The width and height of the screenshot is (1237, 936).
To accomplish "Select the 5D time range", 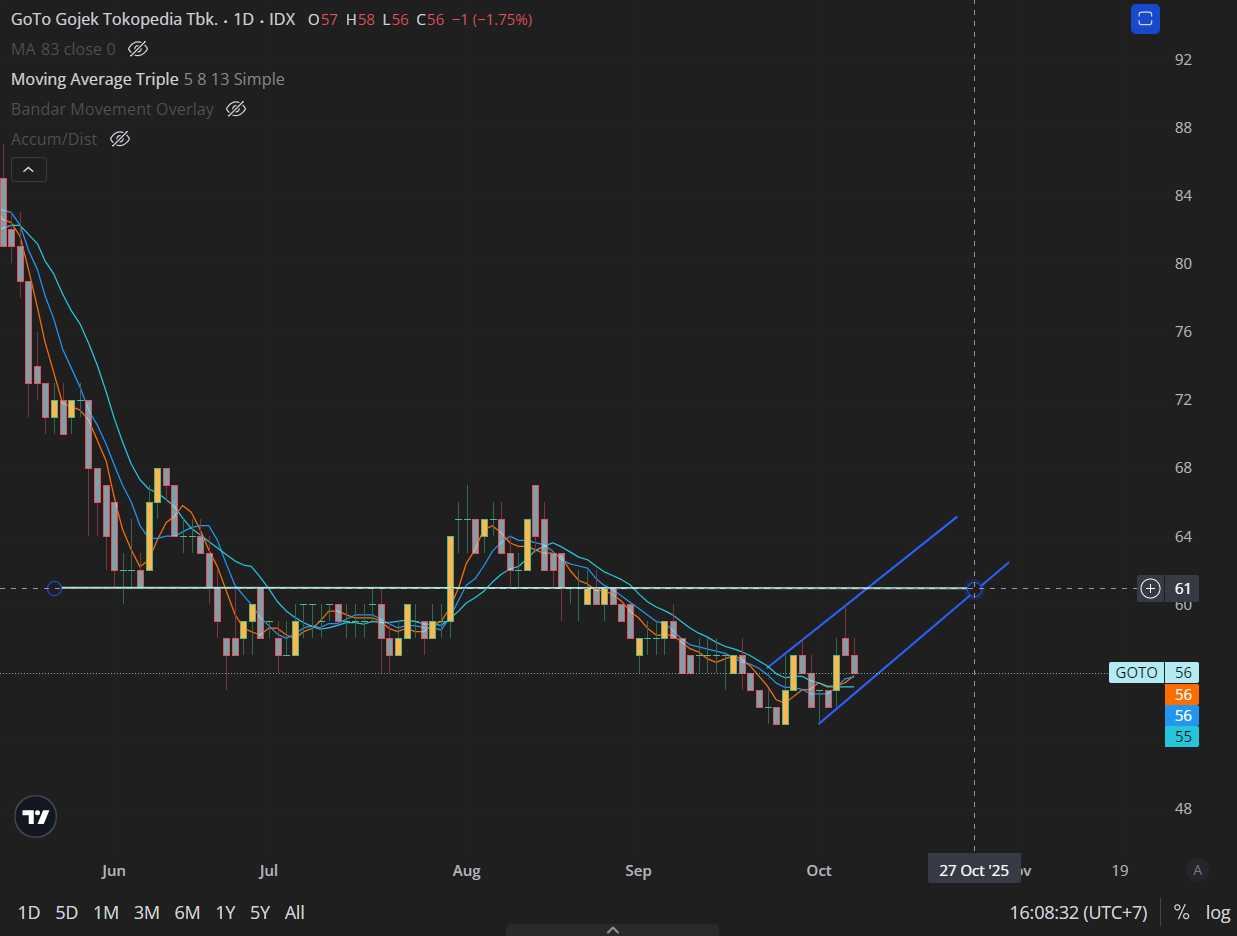I will coord(67,912).
